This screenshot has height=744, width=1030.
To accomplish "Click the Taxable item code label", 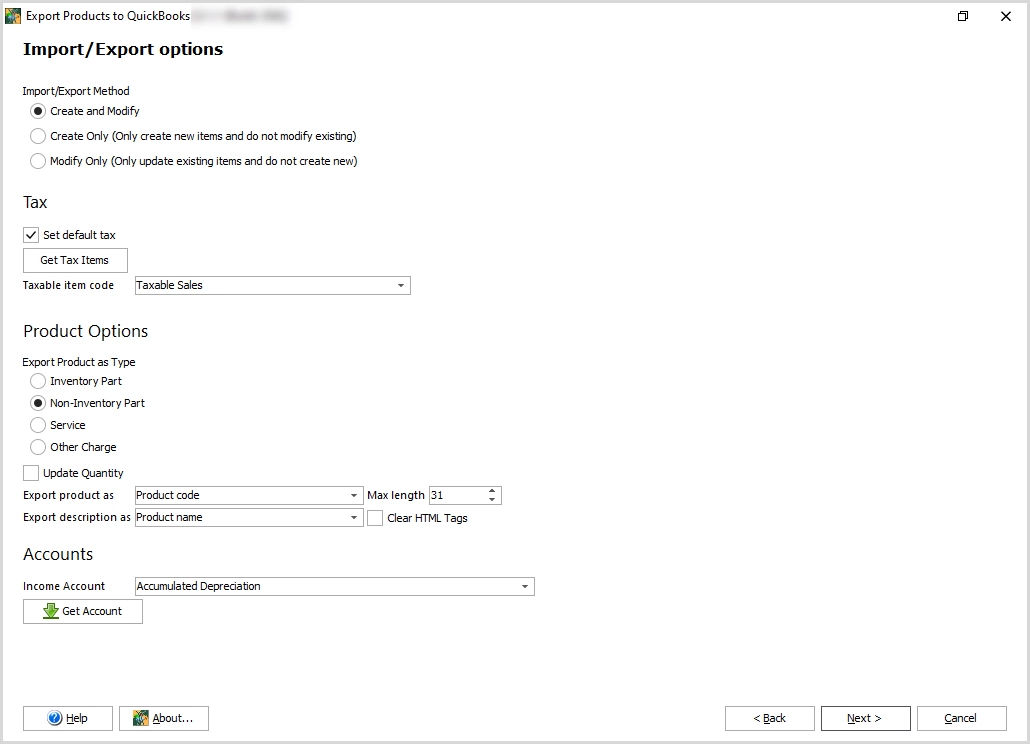I will click(x=68, y=285).
